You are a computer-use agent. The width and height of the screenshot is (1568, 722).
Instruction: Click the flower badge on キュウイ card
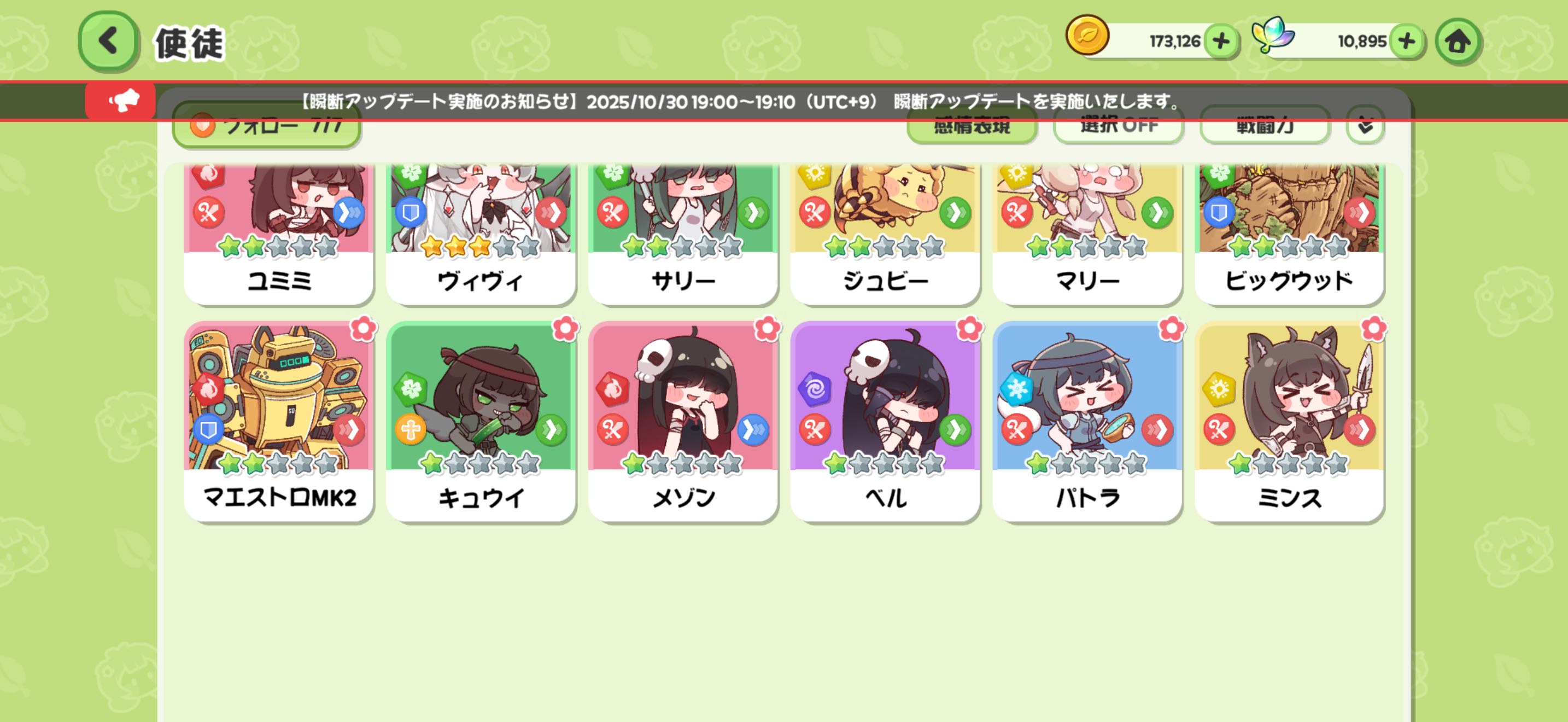(565, 329)
